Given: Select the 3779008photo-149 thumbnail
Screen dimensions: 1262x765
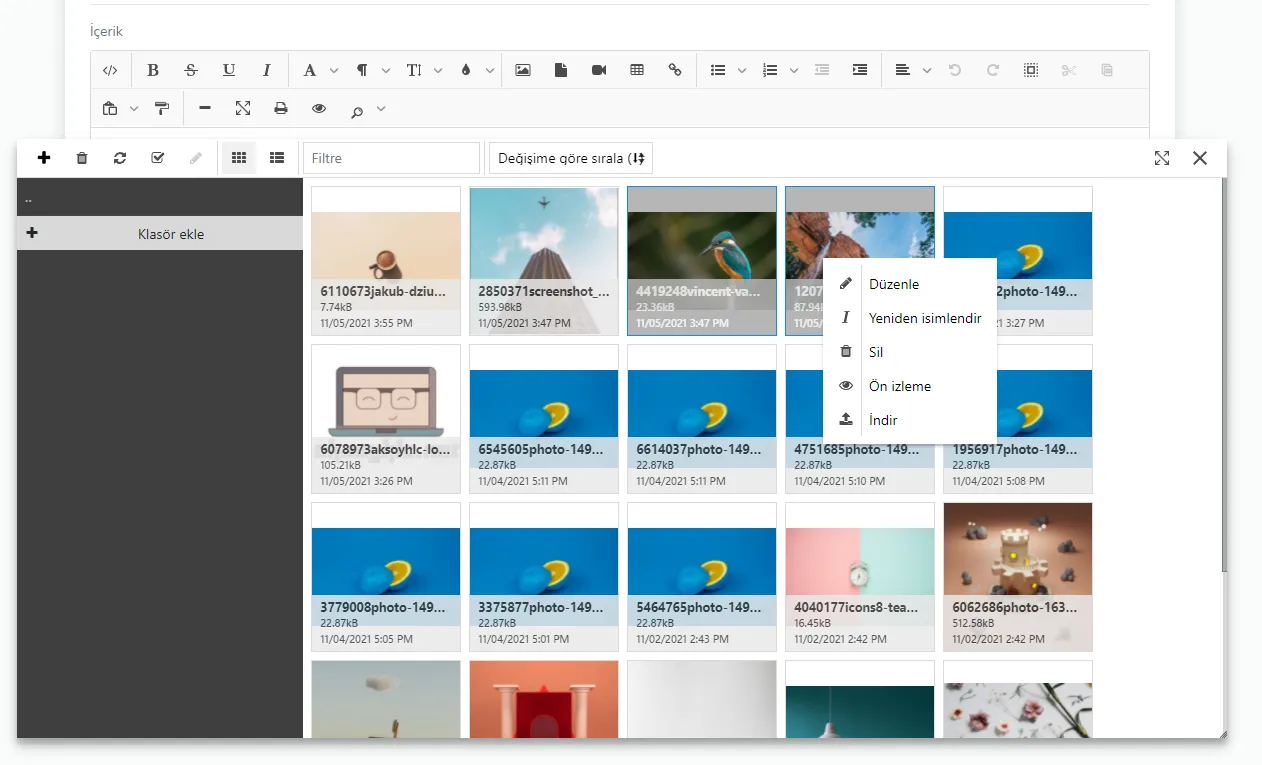Looking at the screenshot, I should [x=386, y=577].
